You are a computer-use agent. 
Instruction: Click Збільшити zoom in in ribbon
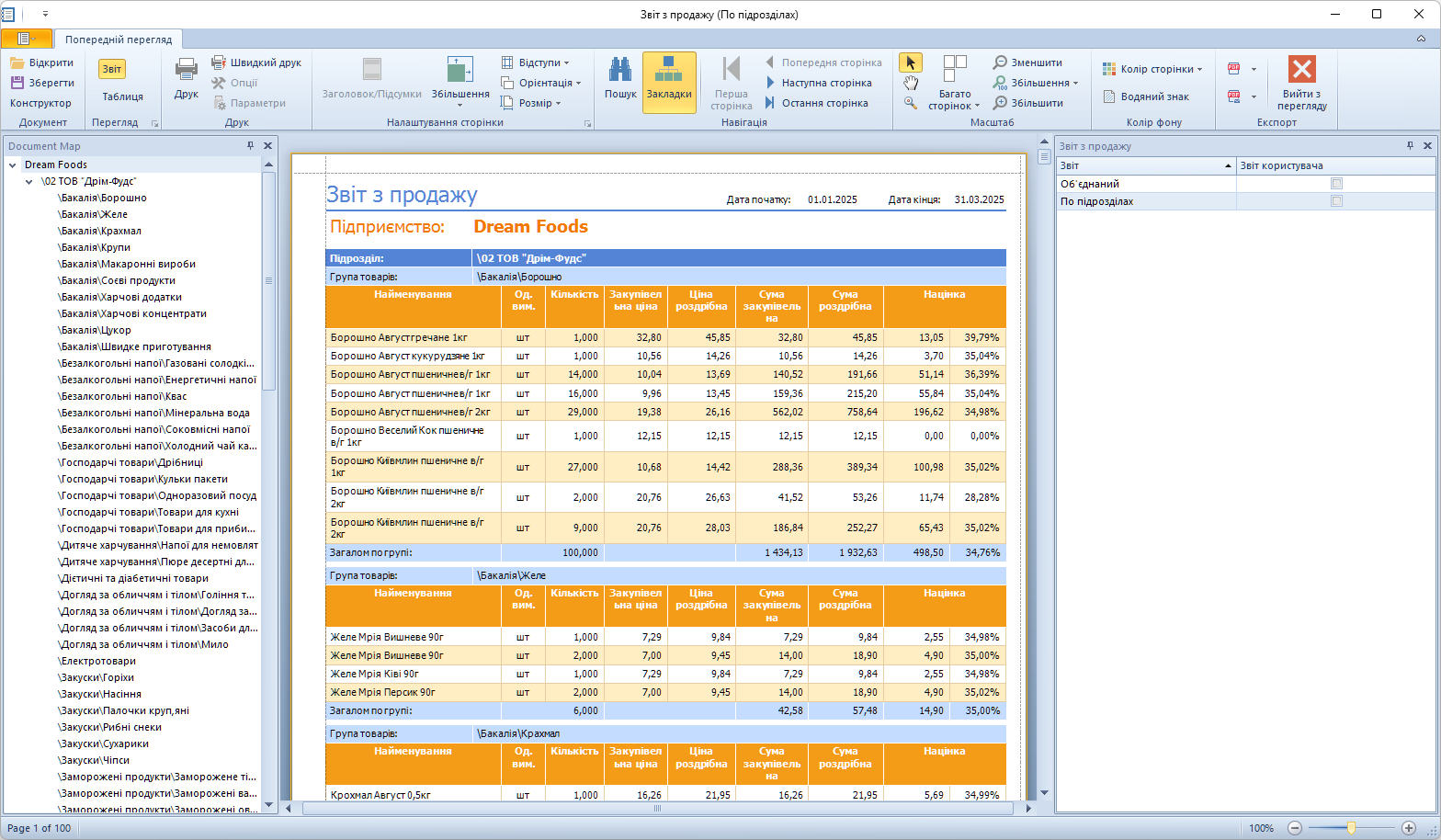pos(1027,103)
